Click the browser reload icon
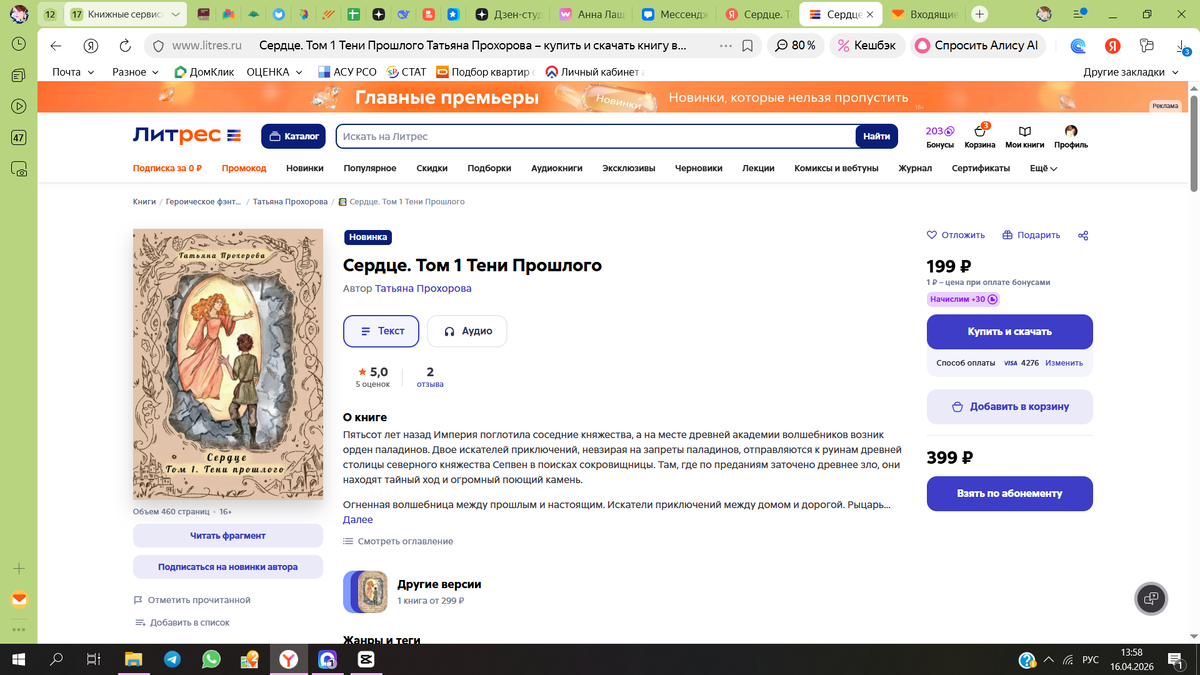This screenshot has width=1200, height=675. [125, 46]
